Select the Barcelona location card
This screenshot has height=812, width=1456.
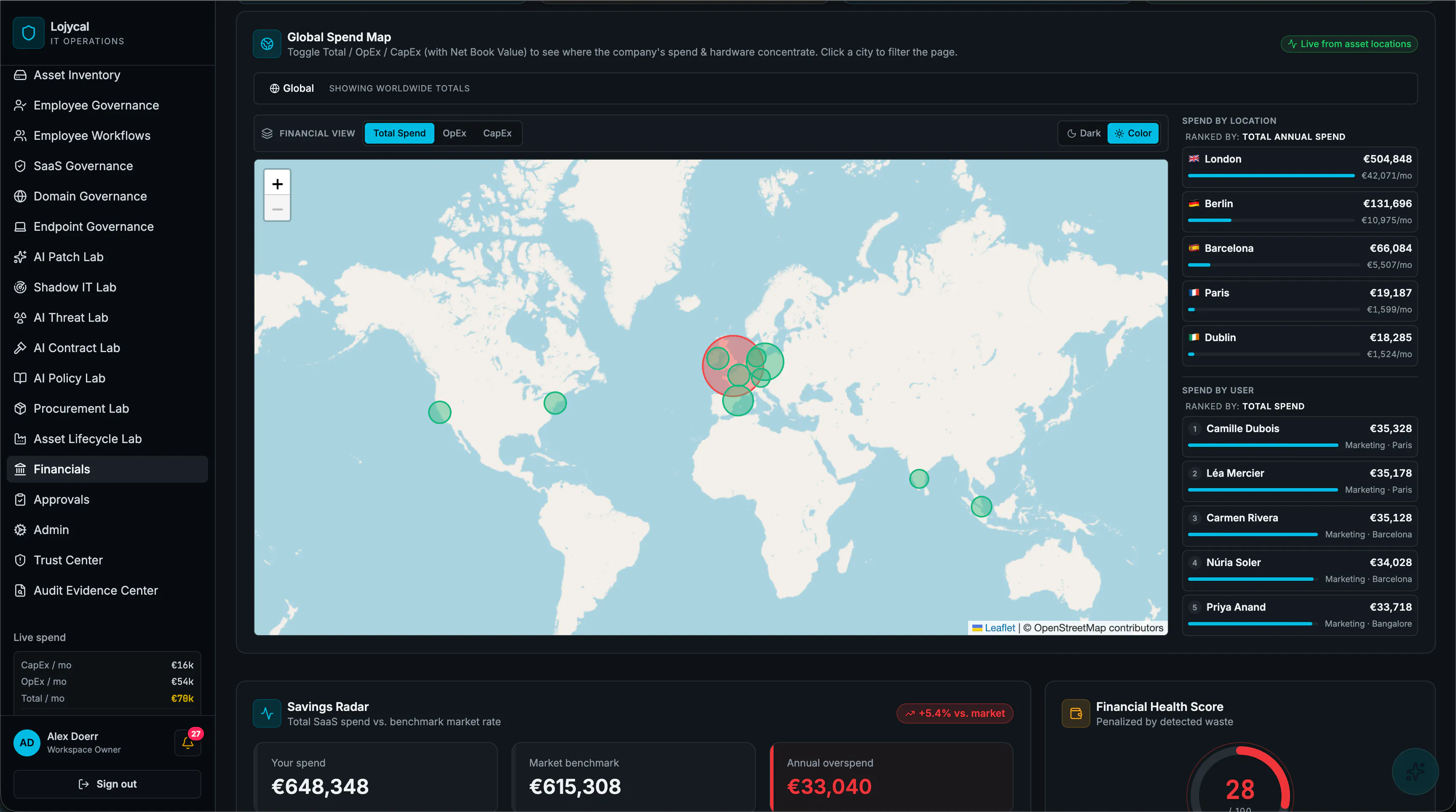click(1299, 256)
